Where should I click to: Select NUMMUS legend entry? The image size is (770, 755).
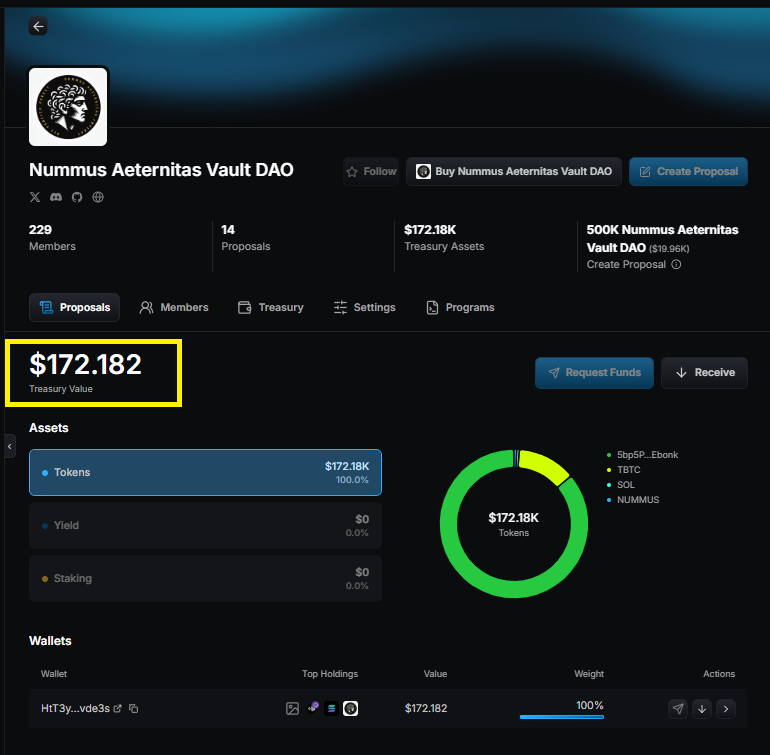[x=633, y=500]
